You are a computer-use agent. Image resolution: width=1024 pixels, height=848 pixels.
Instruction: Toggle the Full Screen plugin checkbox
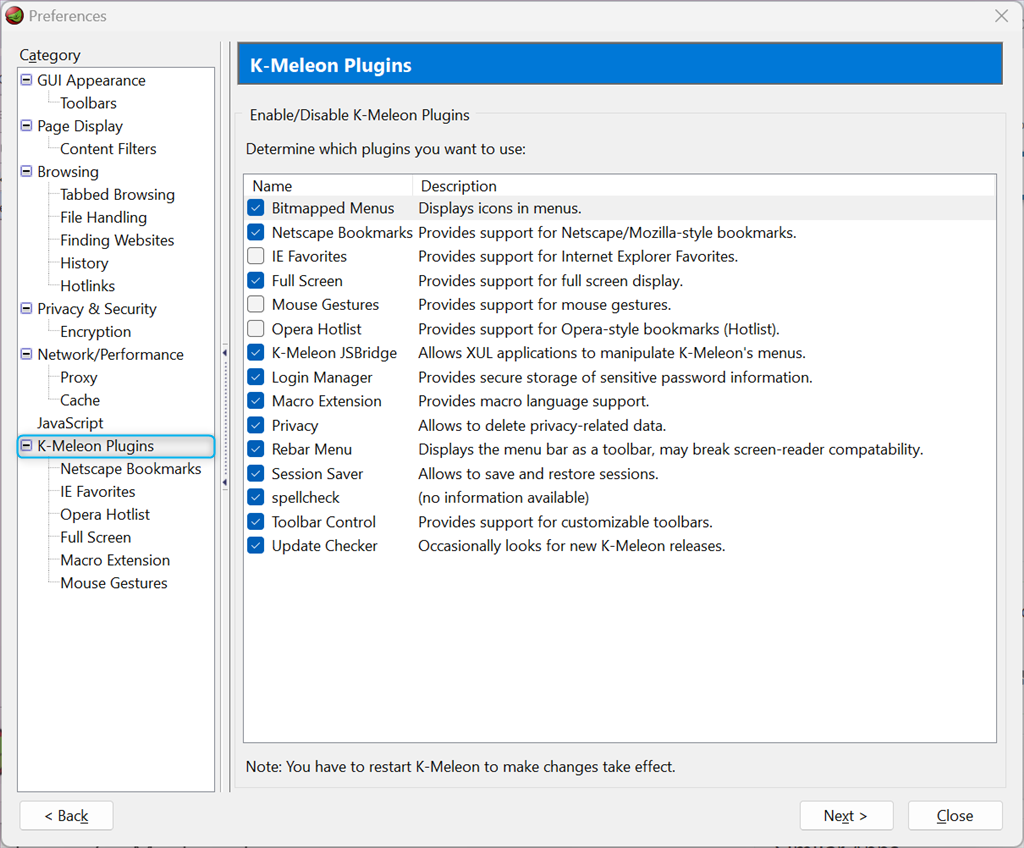click(x=256, y=280)
